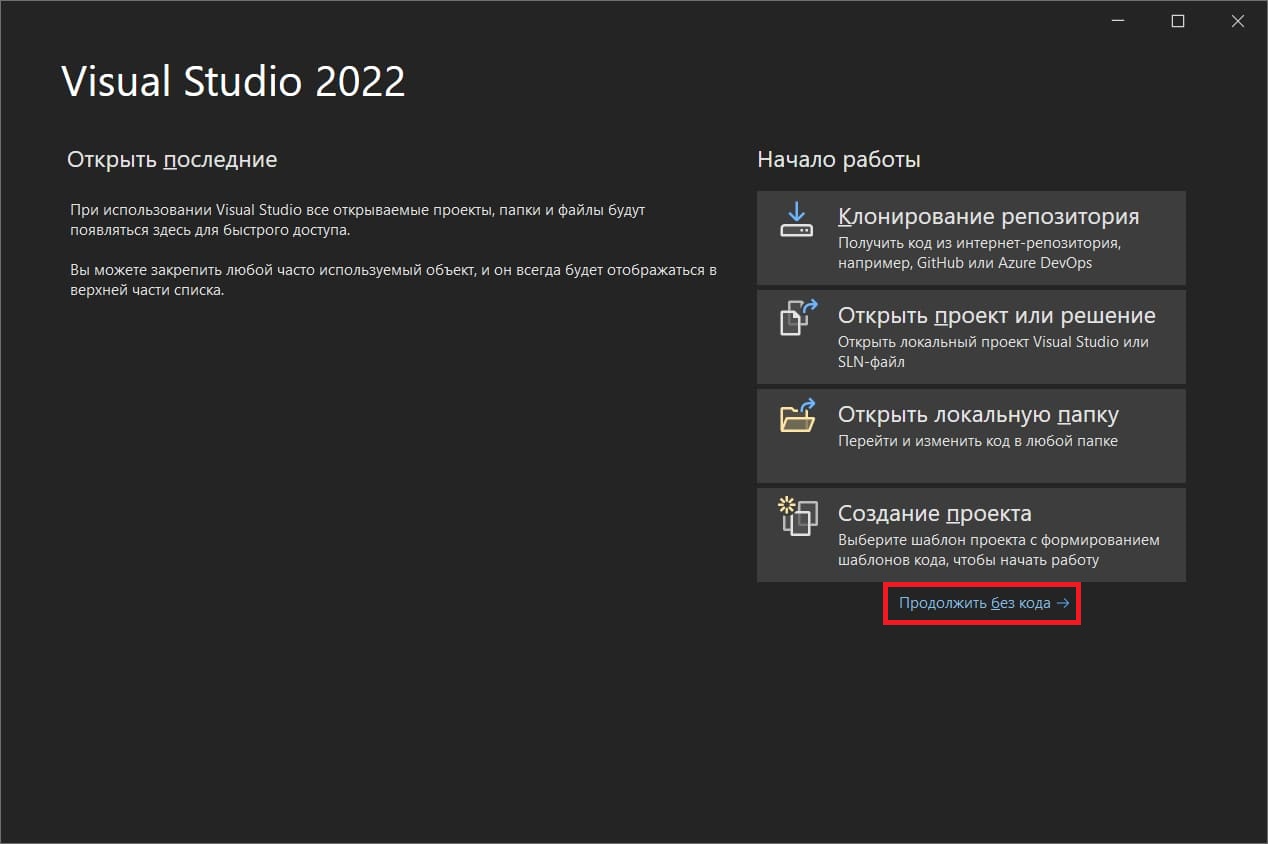This screenshot has width=1268, height=844.
Task: Click the 'Visual Studio 2022' title
Action: [234, 82]
